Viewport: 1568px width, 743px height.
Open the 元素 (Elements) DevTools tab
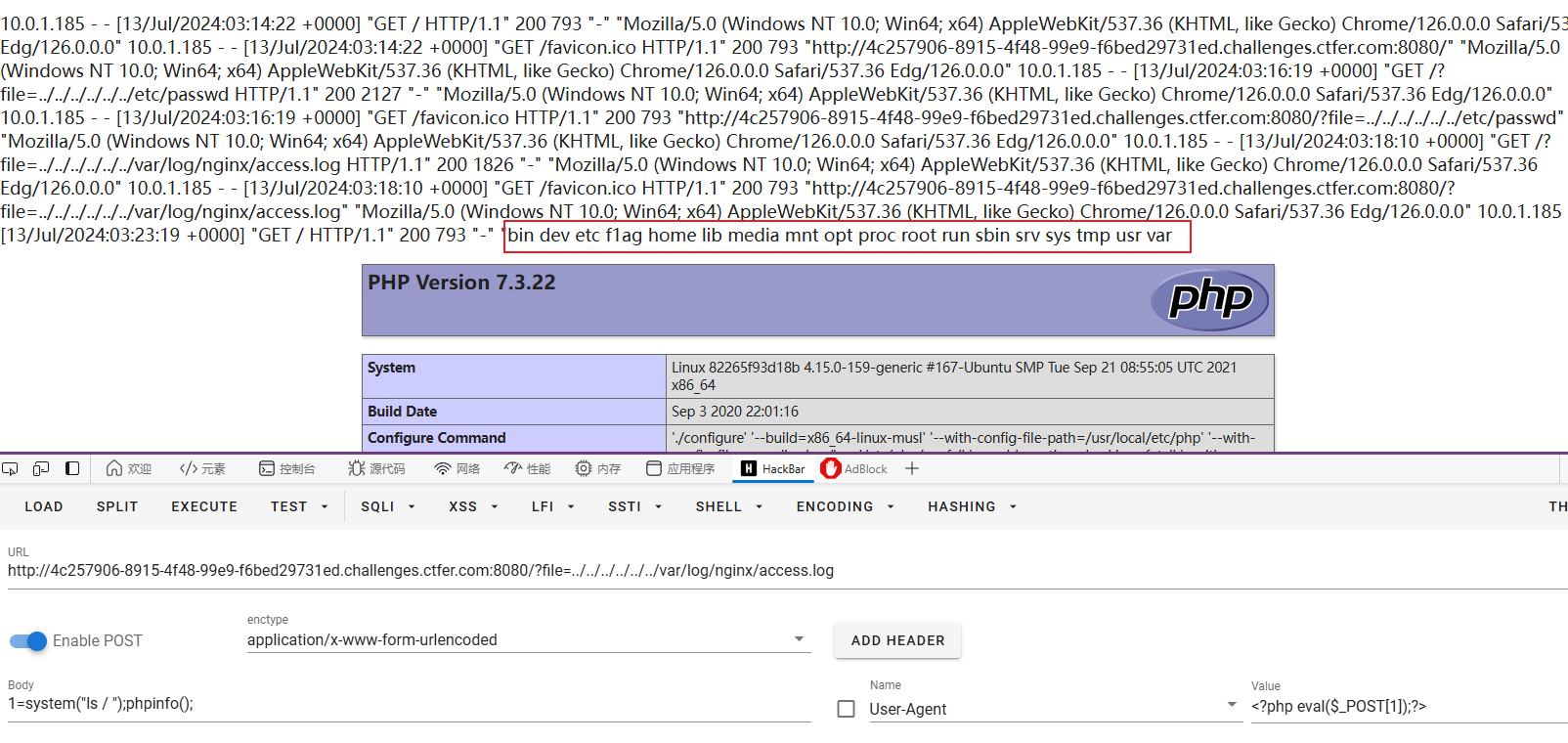coord(202,469)
